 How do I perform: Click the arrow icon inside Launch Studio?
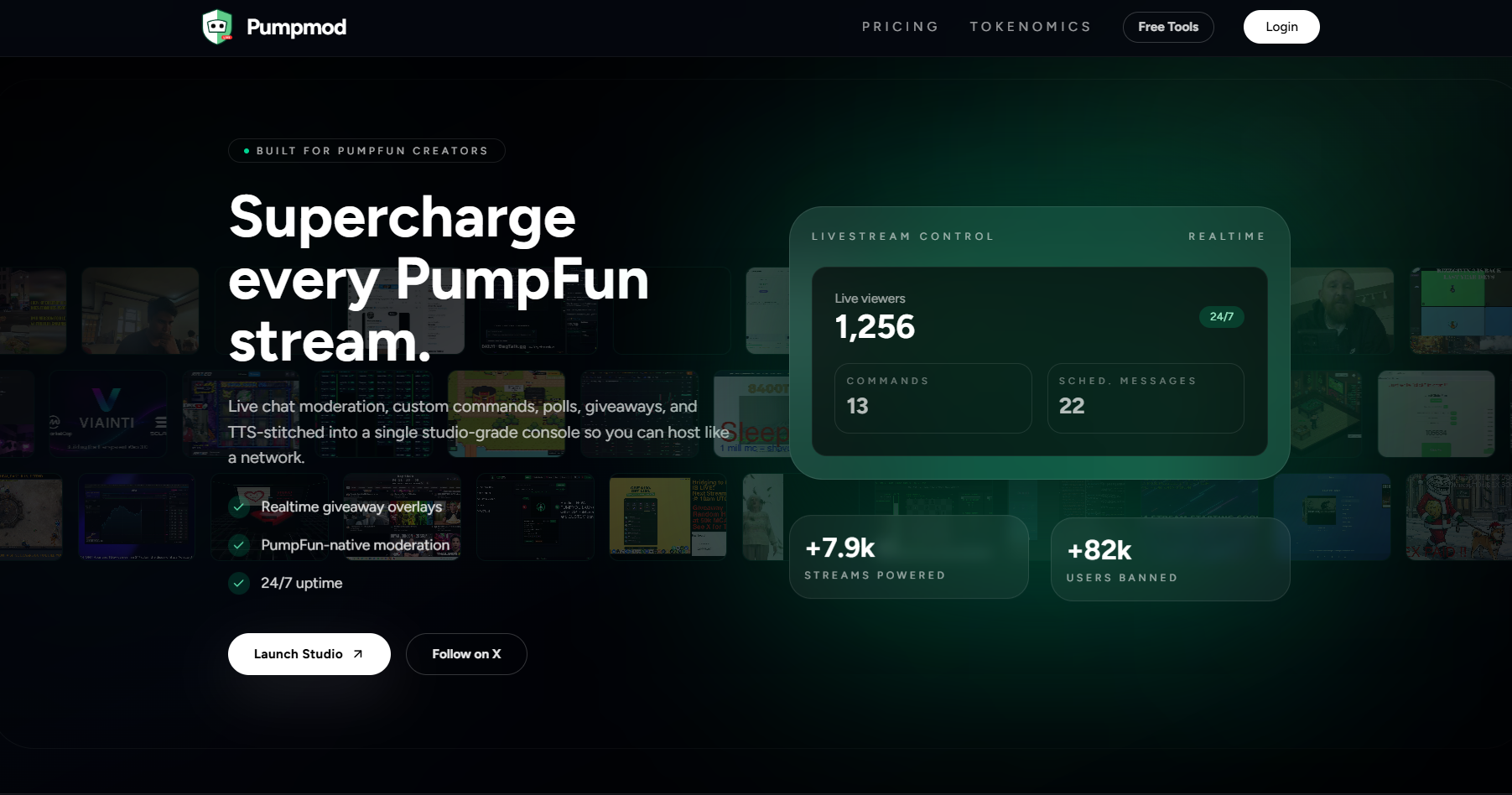pyautogui.click(x=356, y=653)
